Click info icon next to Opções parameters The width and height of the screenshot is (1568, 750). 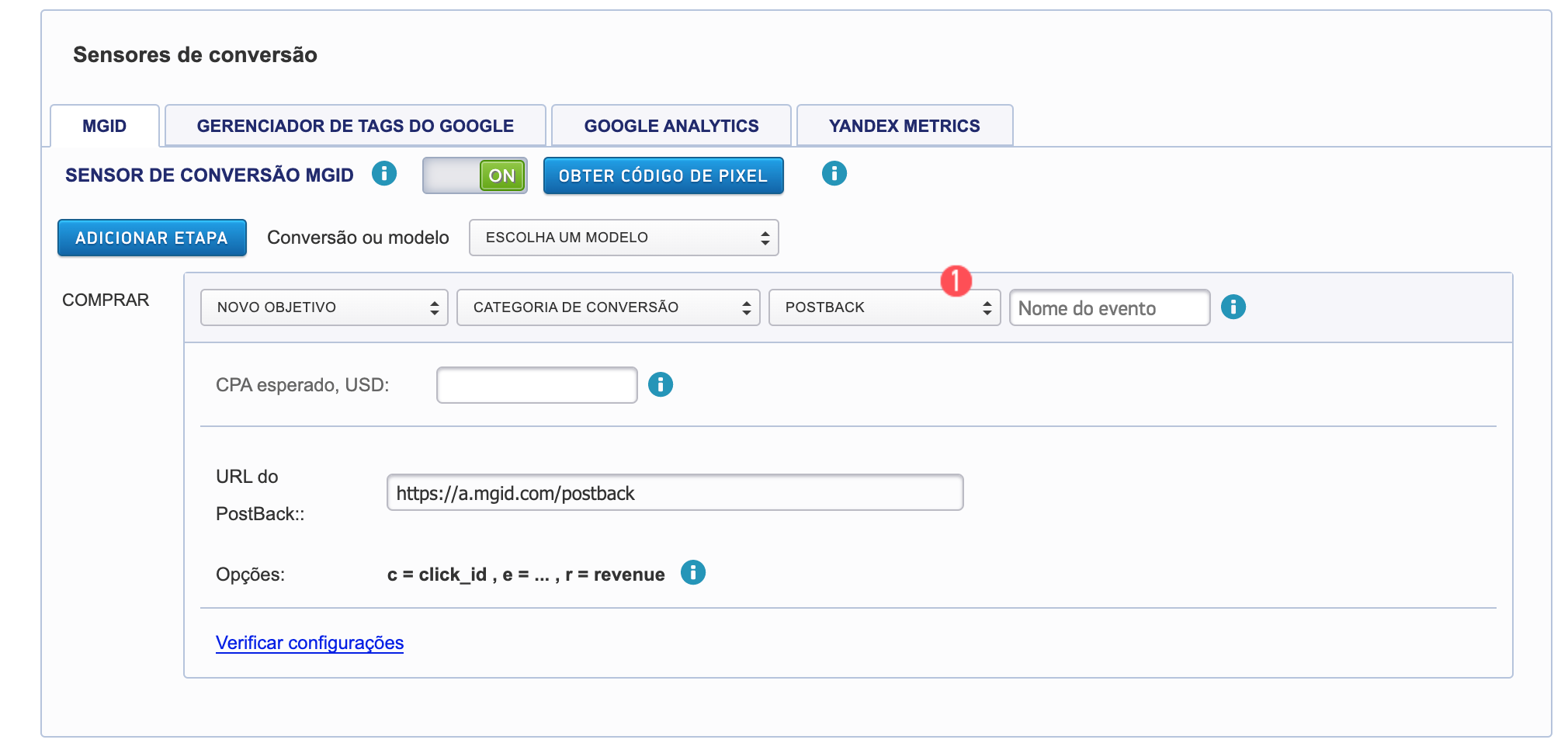(x=692, y=573)
